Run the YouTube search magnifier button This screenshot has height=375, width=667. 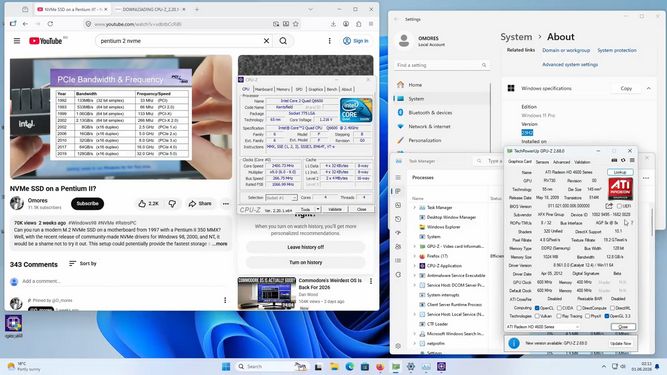click(x=283, y=41)
